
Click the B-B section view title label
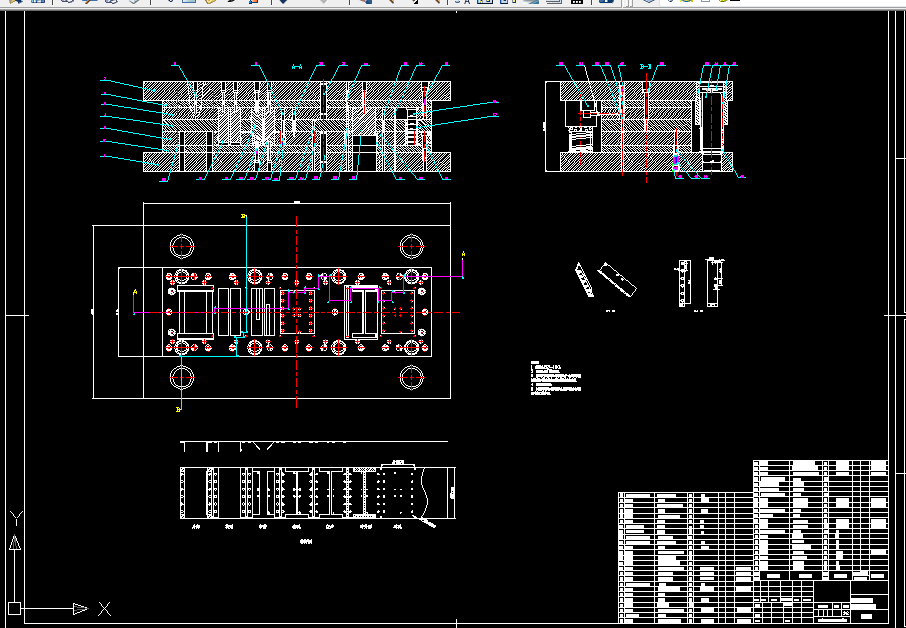click(x=646, y=67)
